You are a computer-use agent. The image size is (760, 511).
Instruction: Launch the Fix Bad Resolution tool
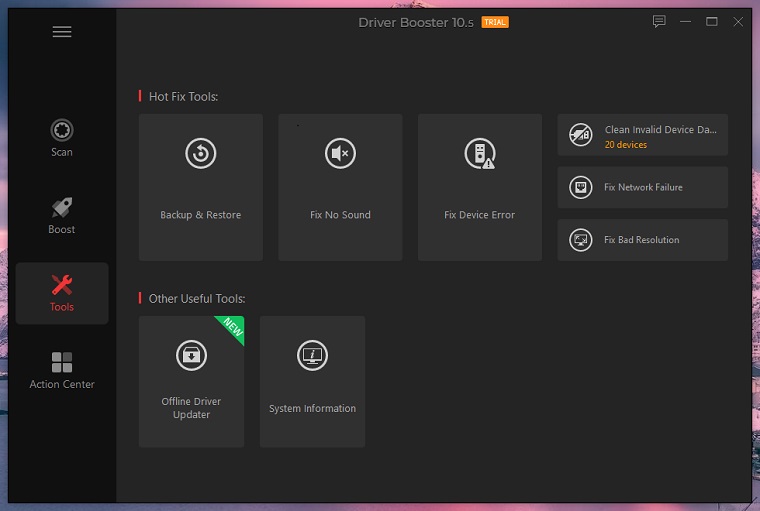click(643, 240)
